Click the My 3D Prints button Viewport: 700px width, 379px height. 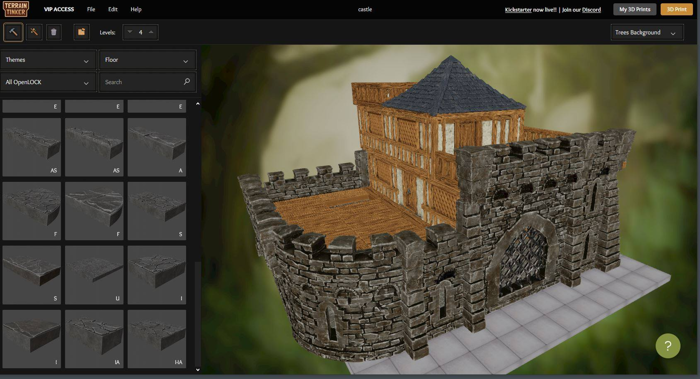tap(634, 9)
